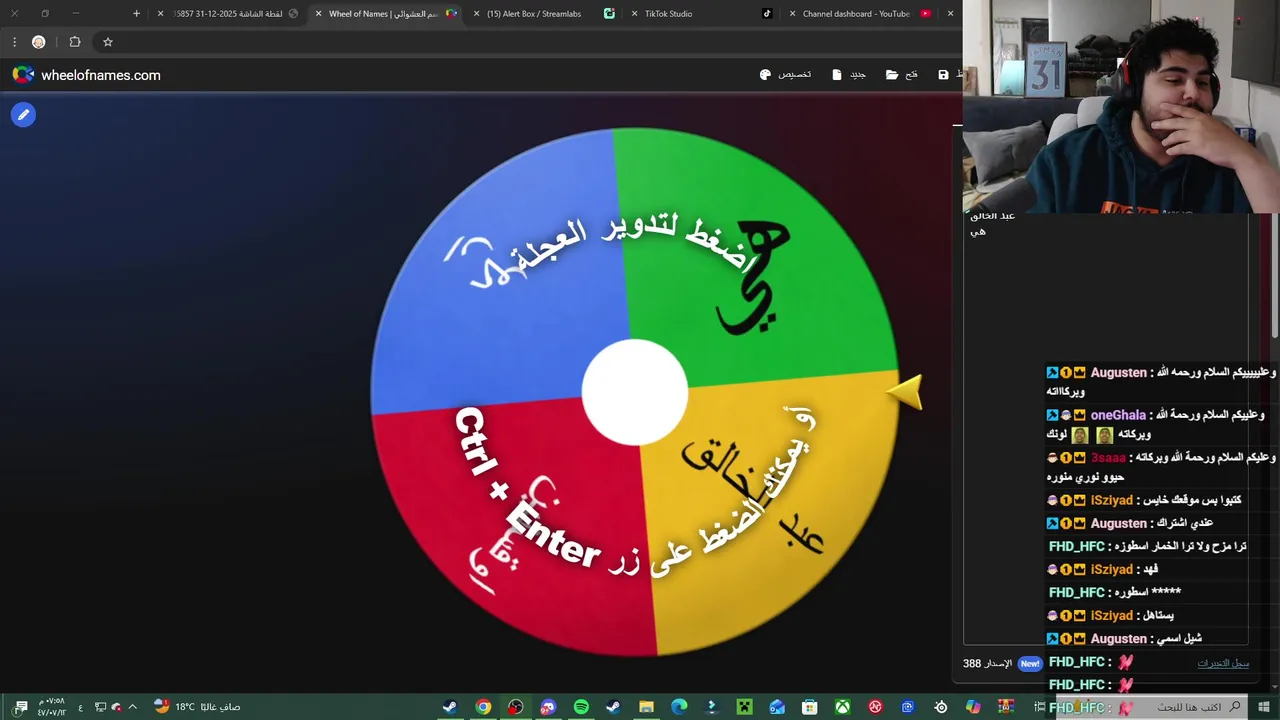This screenshot has height=720, width=1280.
Task: Bookmark this page with the star icon
Action: (108, 42)
